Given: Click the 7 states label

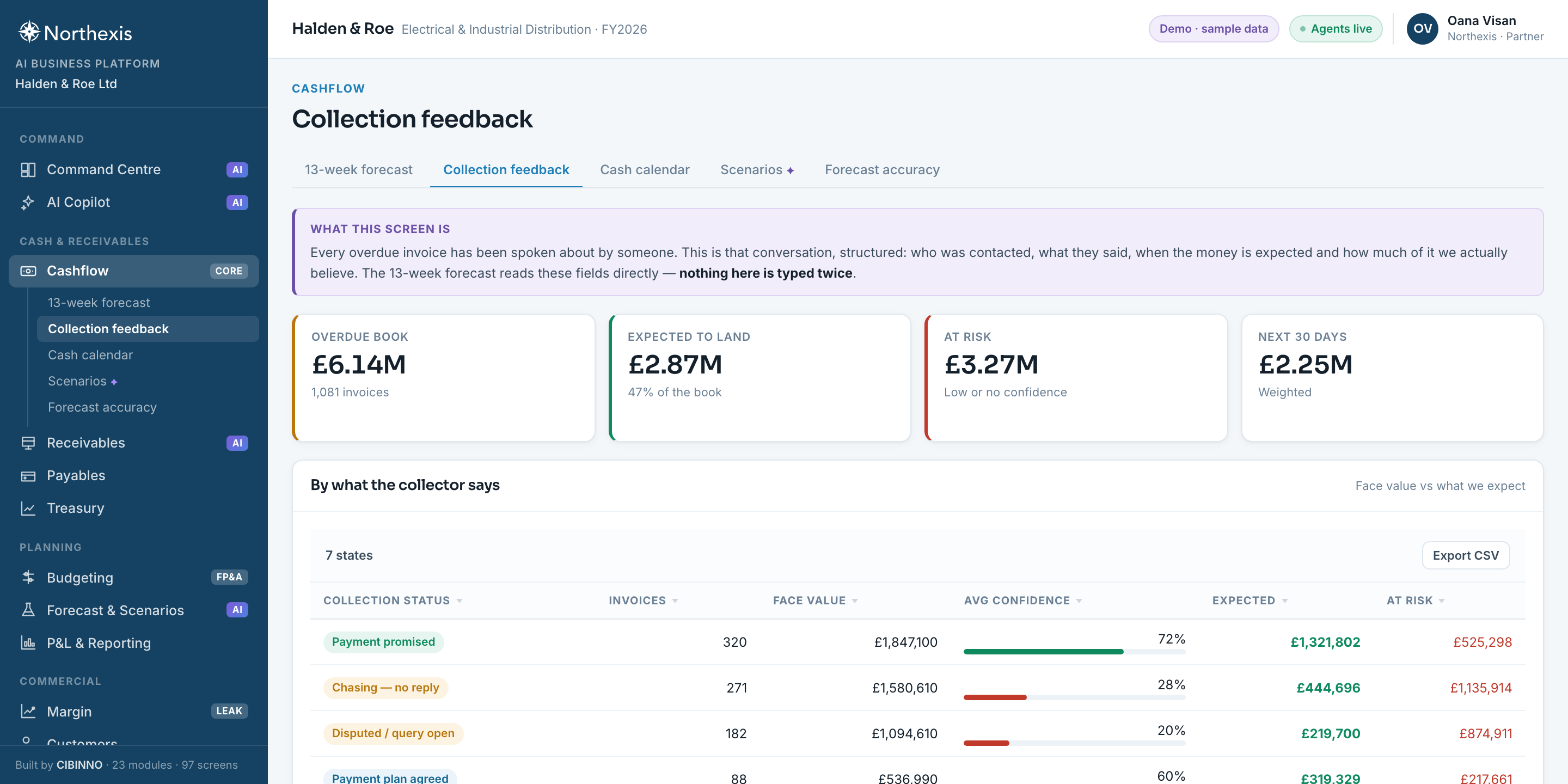Looking at the screenshot, I should point(349,555).
